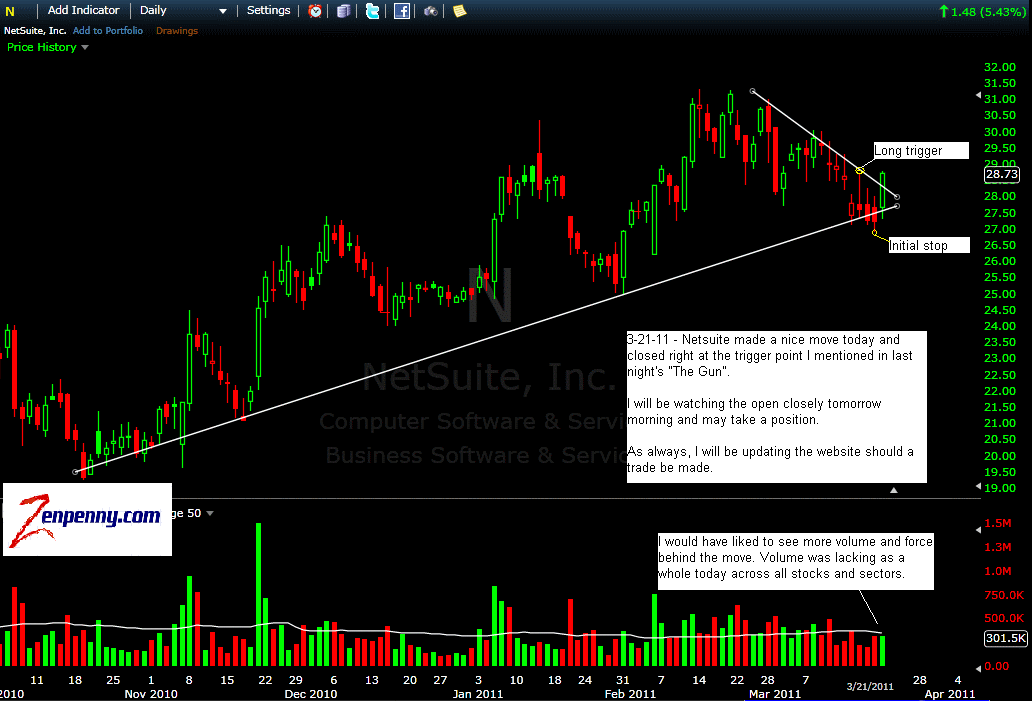Select the volume commentary note

coord(796,560)
